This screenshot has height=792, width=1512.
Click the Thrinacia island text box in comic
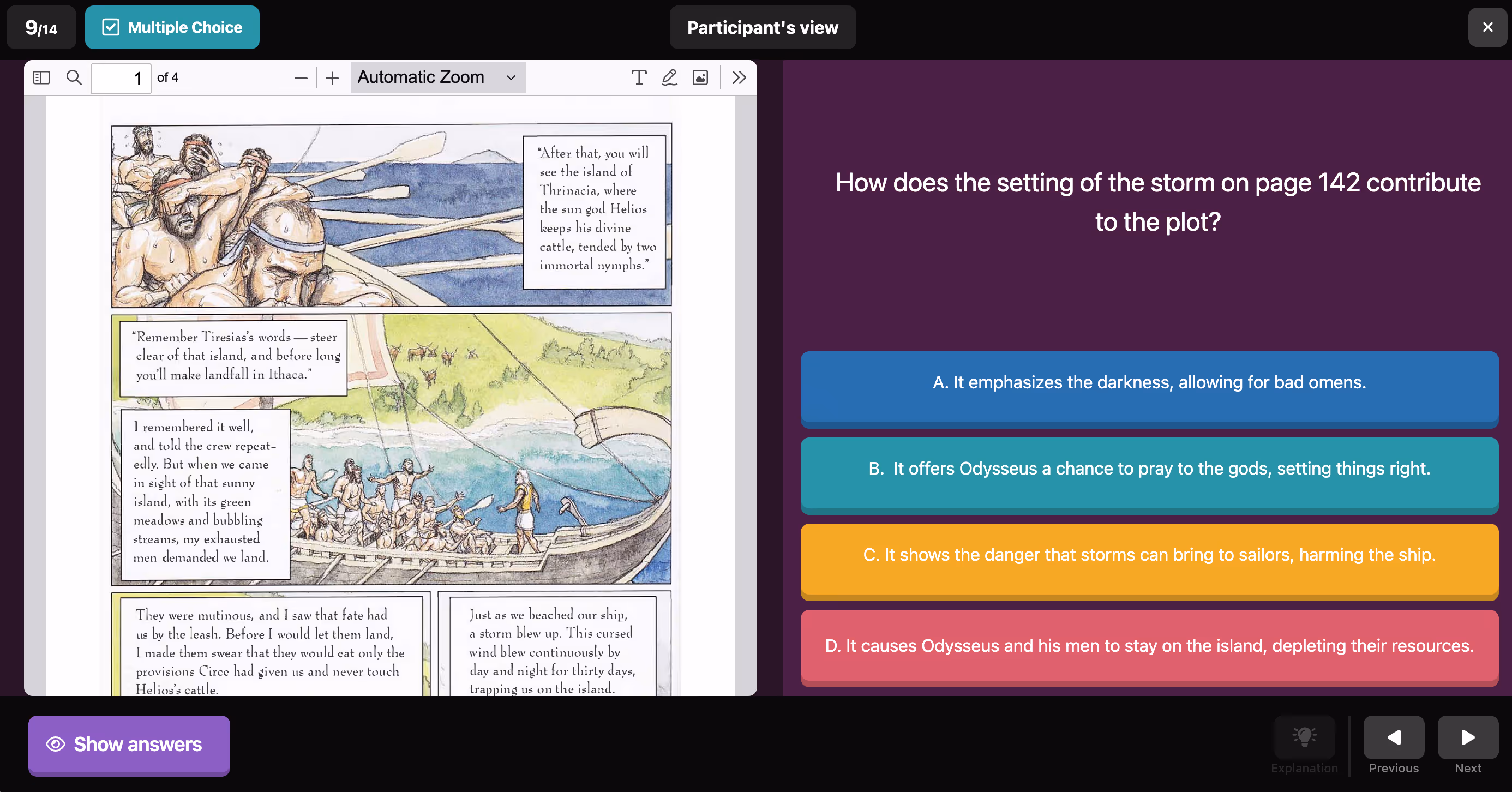(594, 212)
